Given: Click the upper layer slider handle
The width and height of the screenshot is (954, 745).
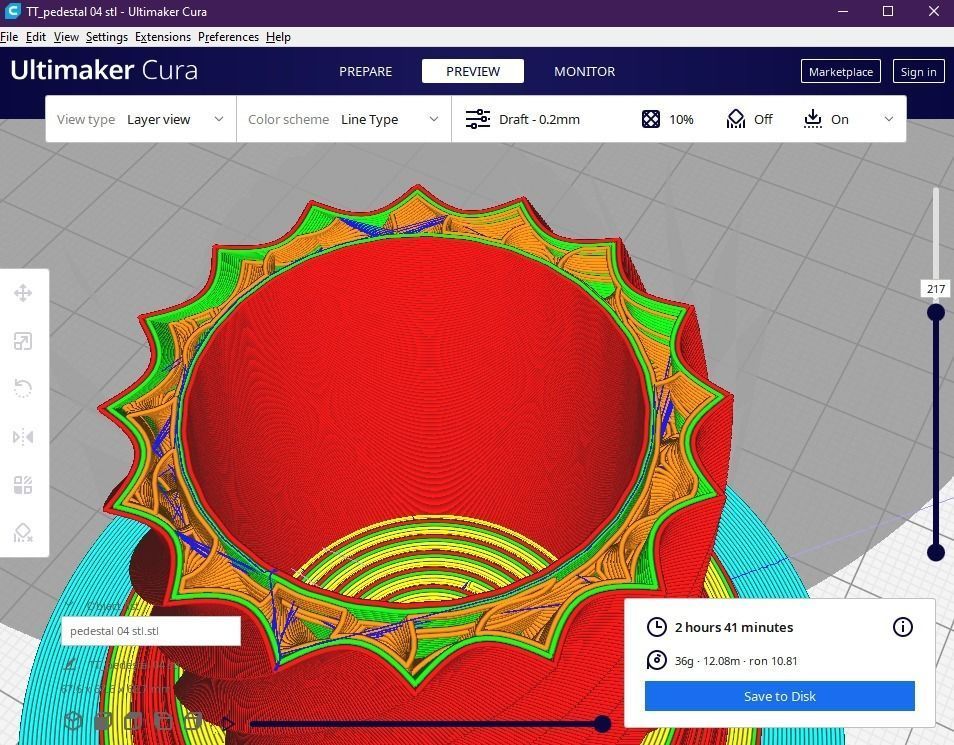Looking at the screenshot, I should tap(936, 312).
